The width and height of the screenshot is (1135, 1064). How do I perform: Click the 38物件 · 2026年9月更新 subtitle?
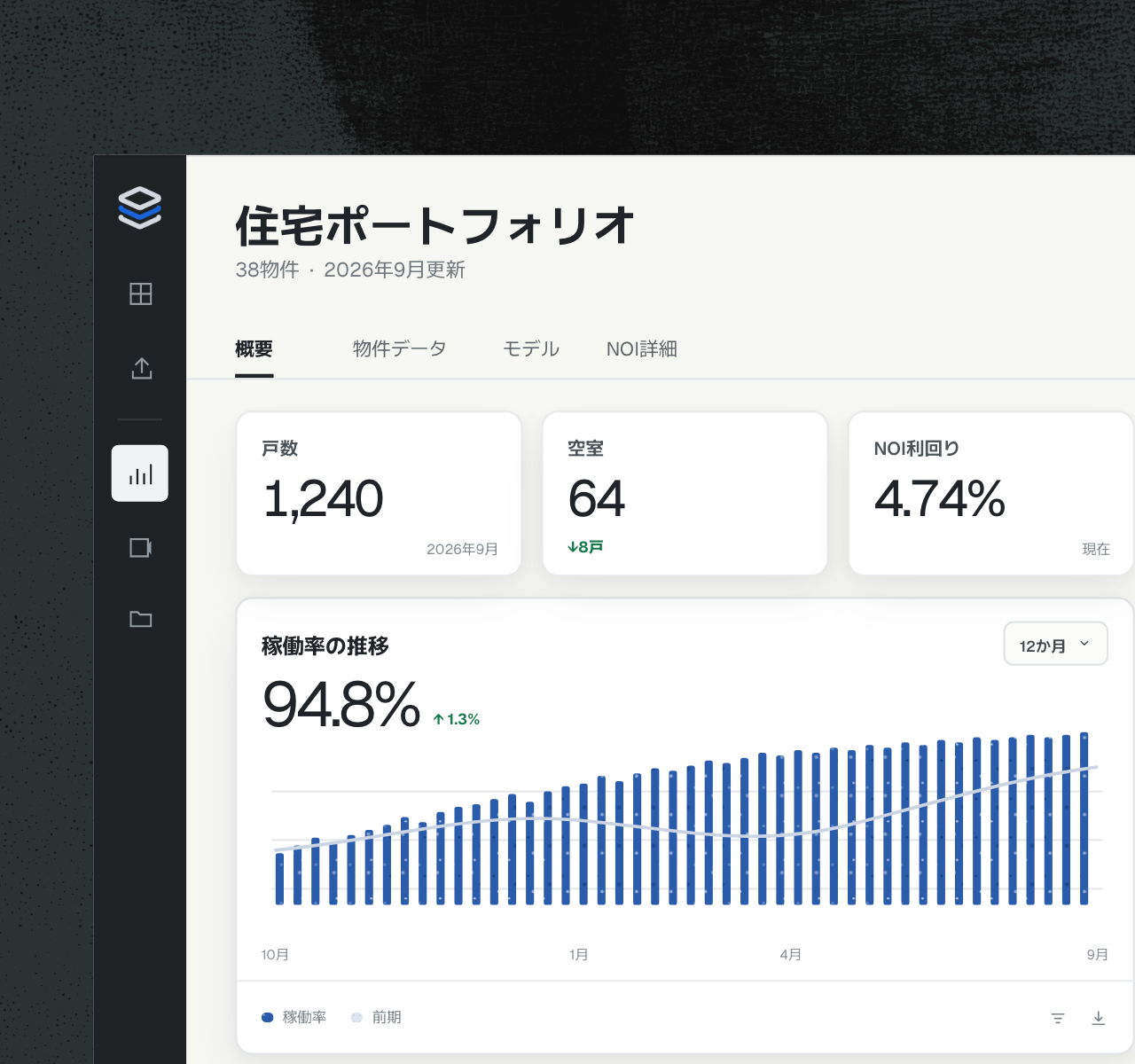(x=350, y=270)
